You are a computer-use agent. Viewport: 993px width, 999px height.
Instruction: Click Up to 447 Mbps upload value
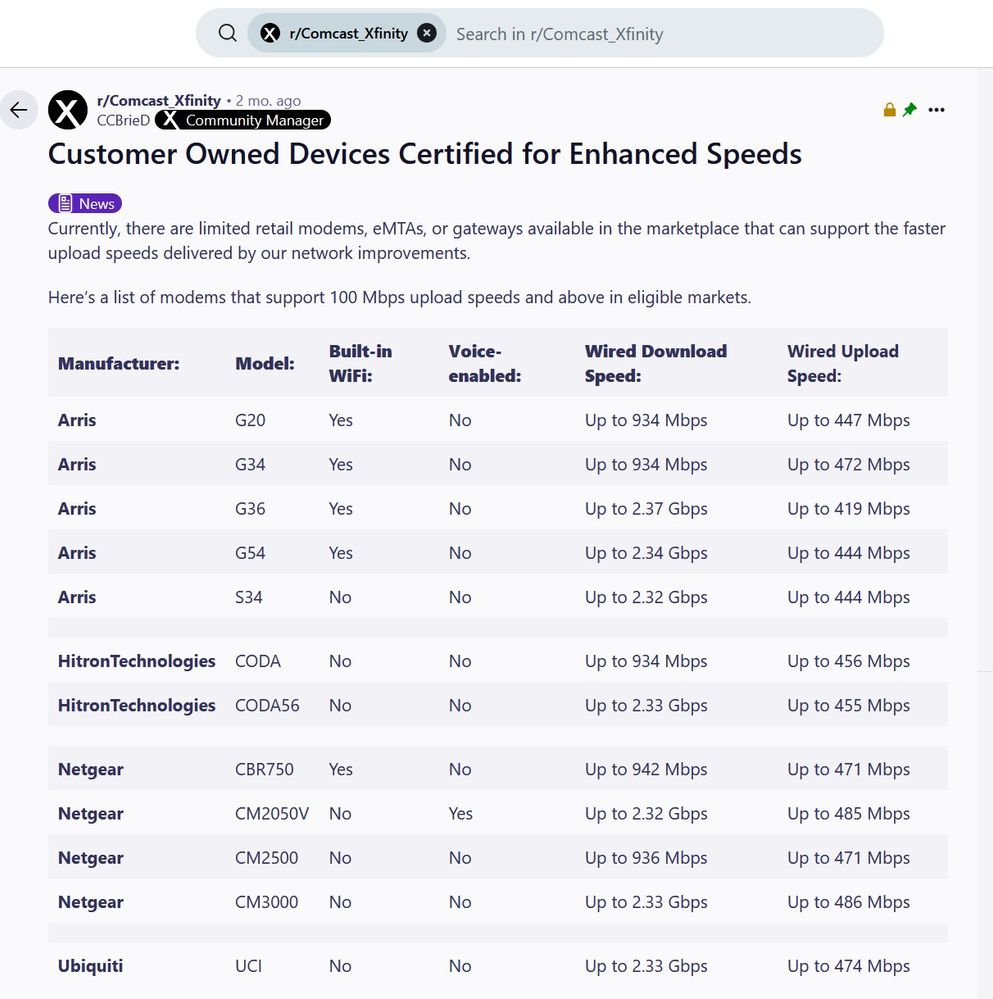click(848, 420)
